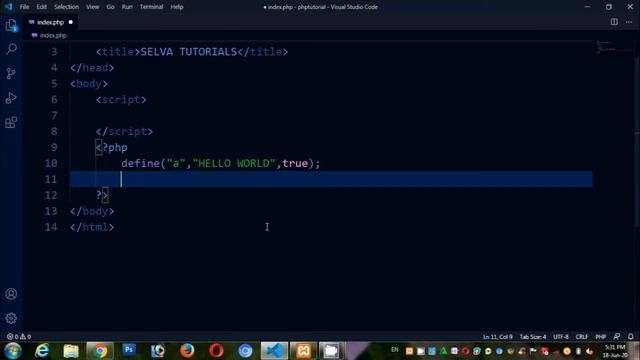Open the Edit menu

pyautogui.click(x=41, y=7)
